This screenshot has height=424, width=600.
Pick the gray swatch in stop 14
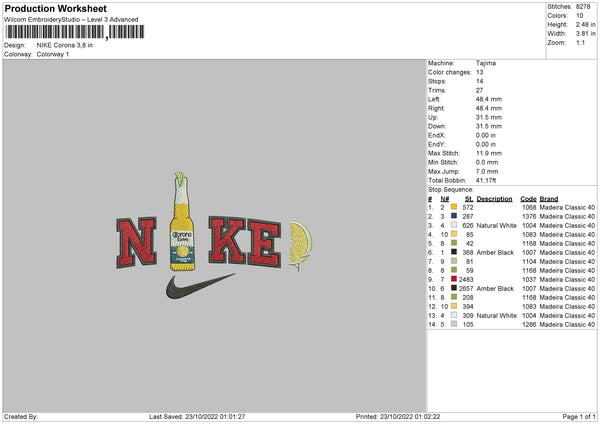[x=453, y=324]
